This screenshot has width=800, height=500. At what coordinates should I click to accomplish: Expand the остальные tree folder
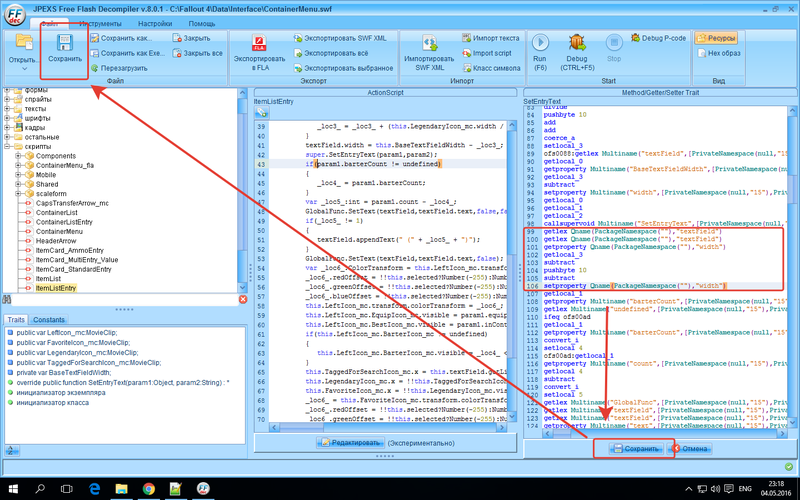click(x=8, y=137)
